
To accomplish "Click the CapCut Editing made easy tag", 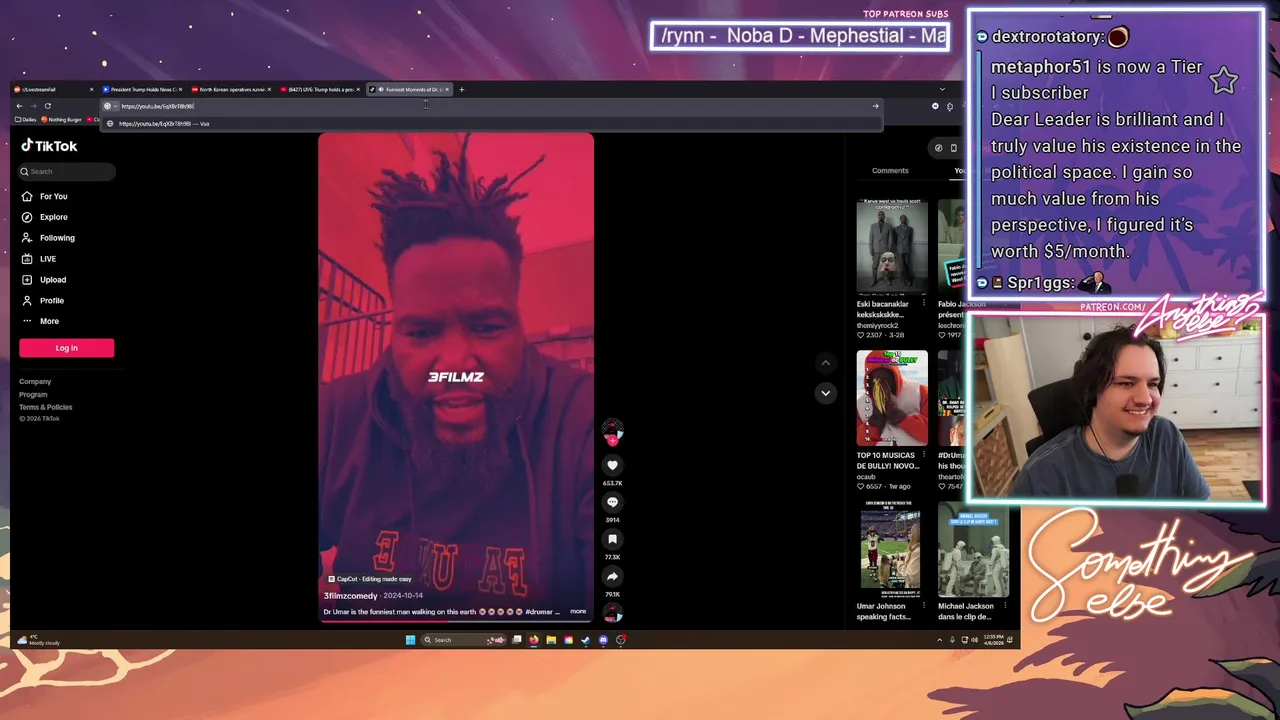I will pyautogui.click(x=370, y=579).
